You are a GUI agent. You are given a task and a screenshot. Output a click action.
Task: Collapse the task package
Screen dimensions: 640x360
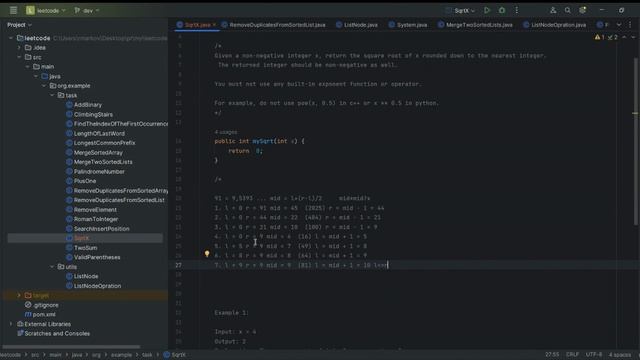(x=52, y=95)
